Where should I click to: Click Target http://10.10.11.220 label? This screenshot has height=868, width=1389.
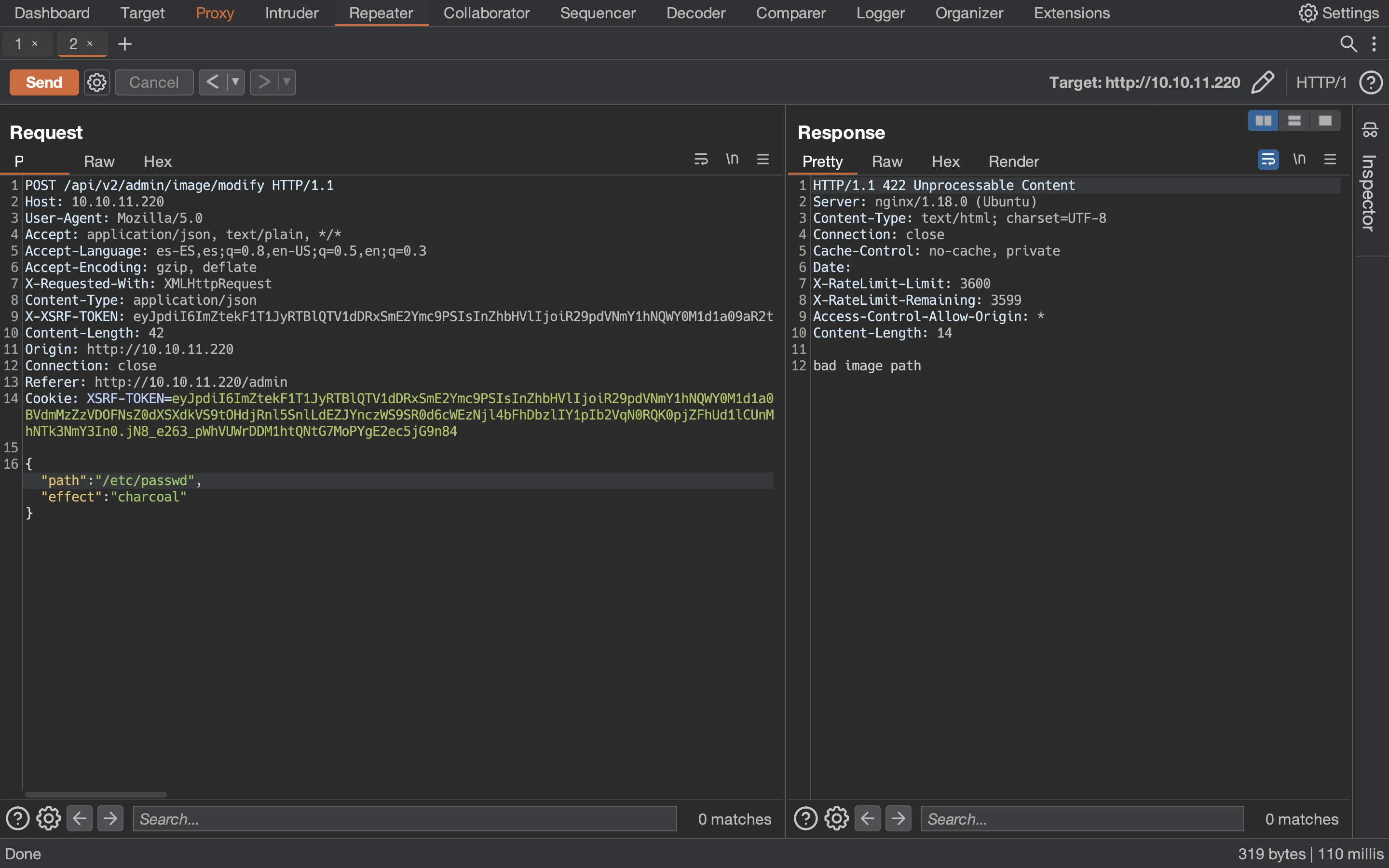(1144, 82)
